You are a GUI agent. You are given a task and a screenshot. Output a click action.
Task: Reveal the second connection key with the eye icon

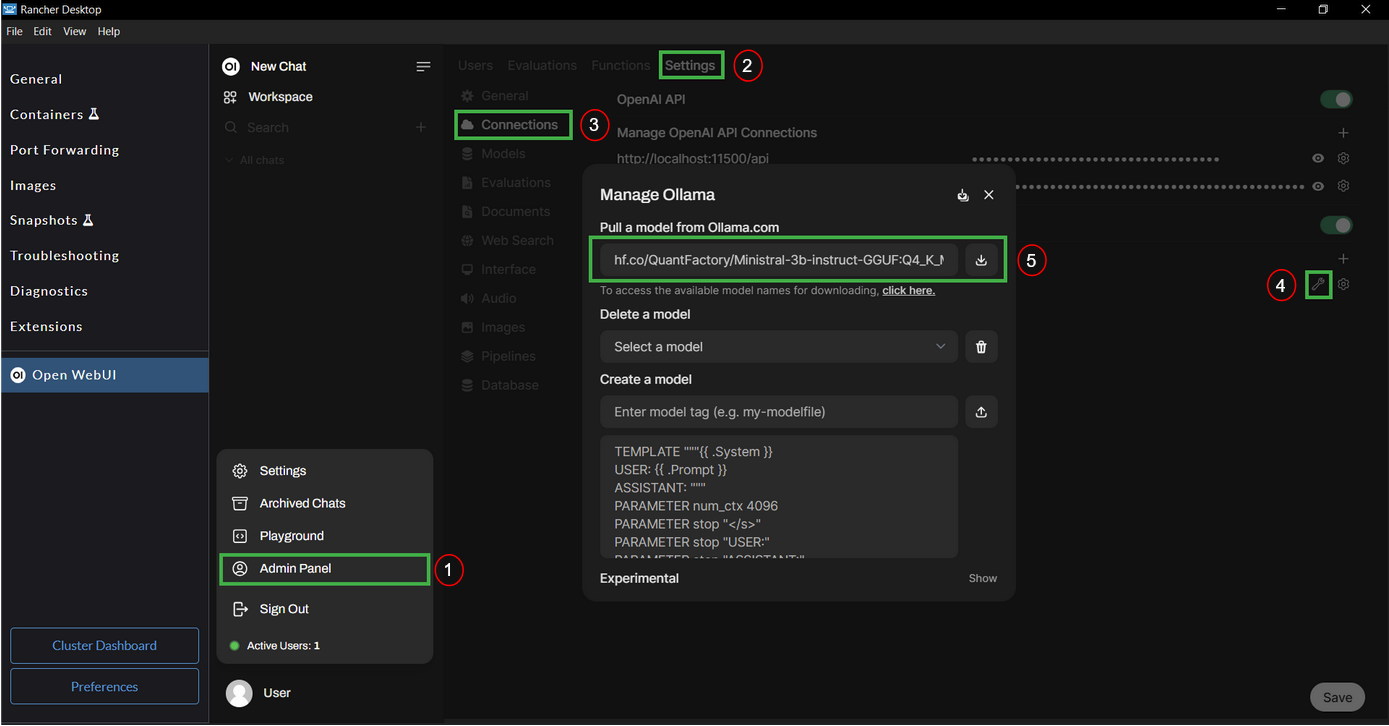[1318, 186]
